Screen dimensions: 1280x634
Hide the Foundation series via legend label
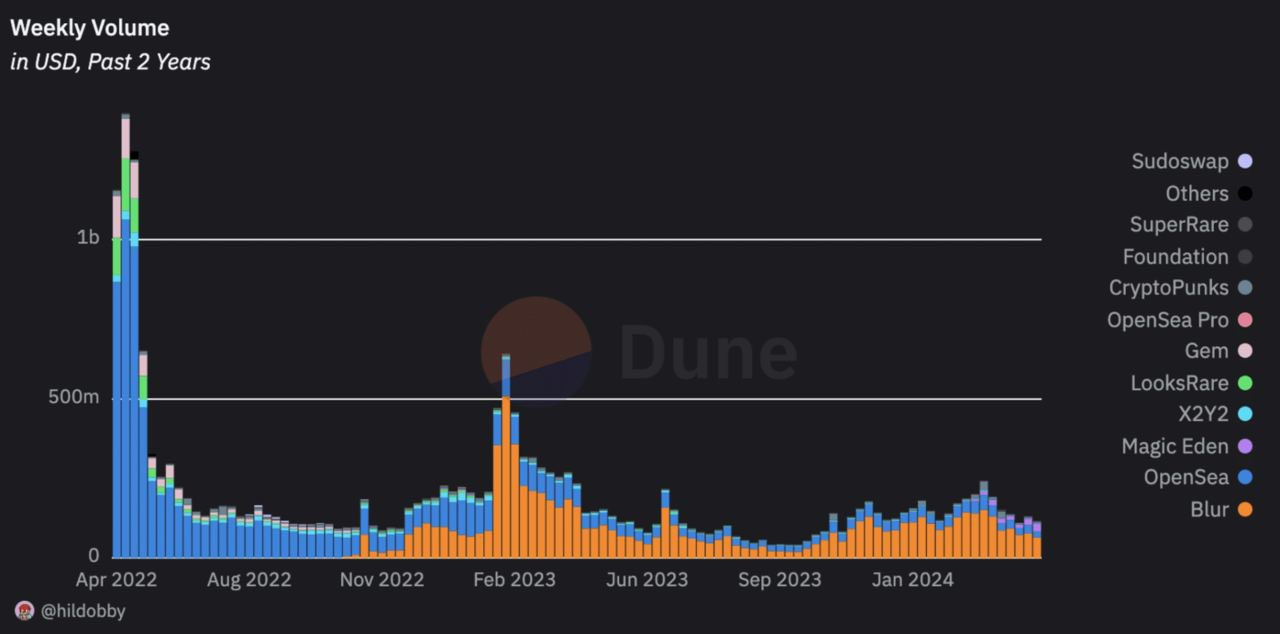(x=1175, y=257)
